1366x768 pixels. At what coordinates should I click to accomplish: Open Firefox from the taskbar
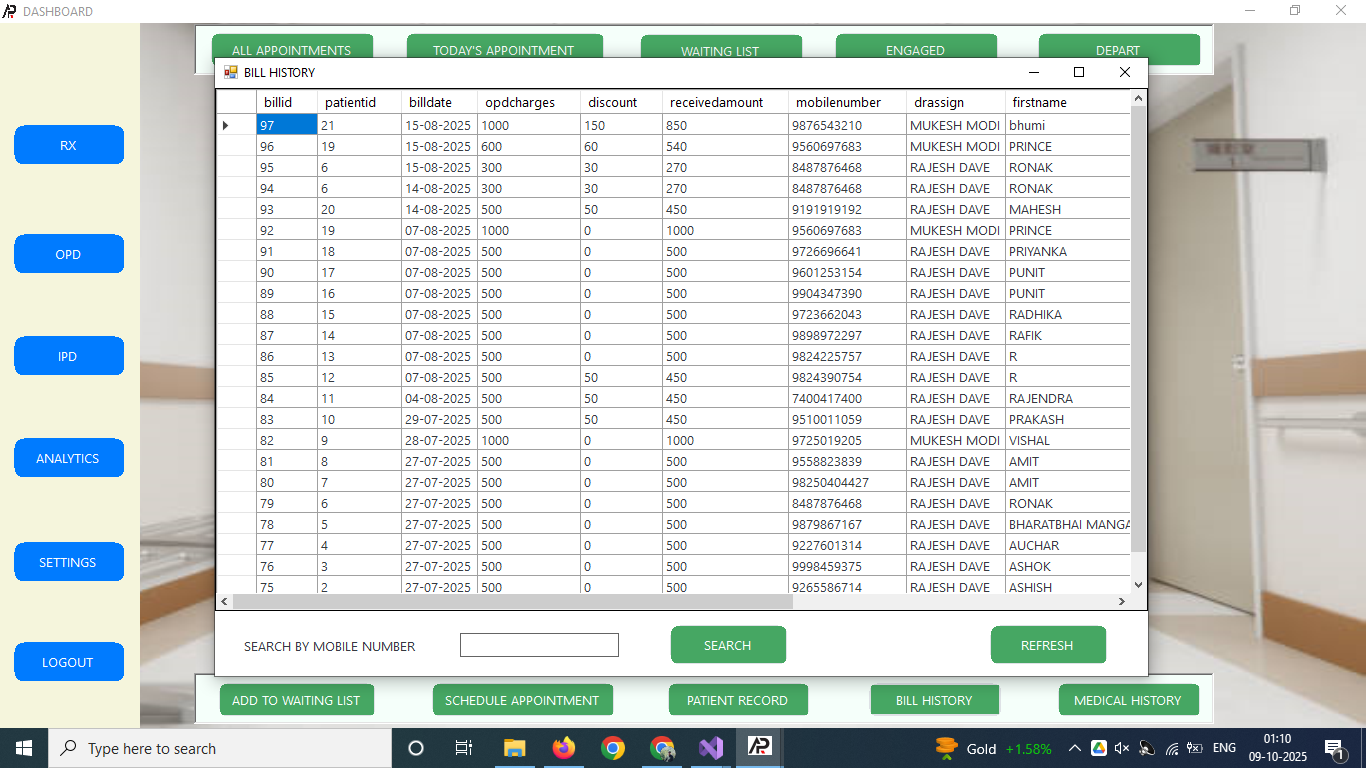coord(564,748)
